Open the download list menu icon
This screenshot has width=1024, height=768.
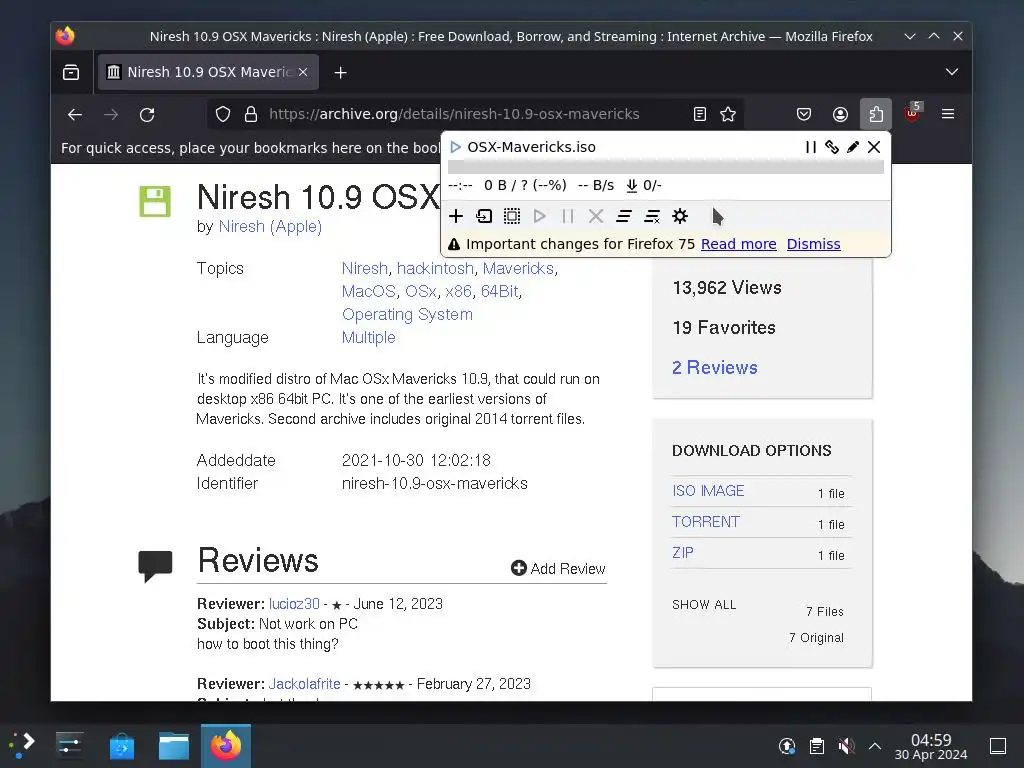[x=624, y=216]
